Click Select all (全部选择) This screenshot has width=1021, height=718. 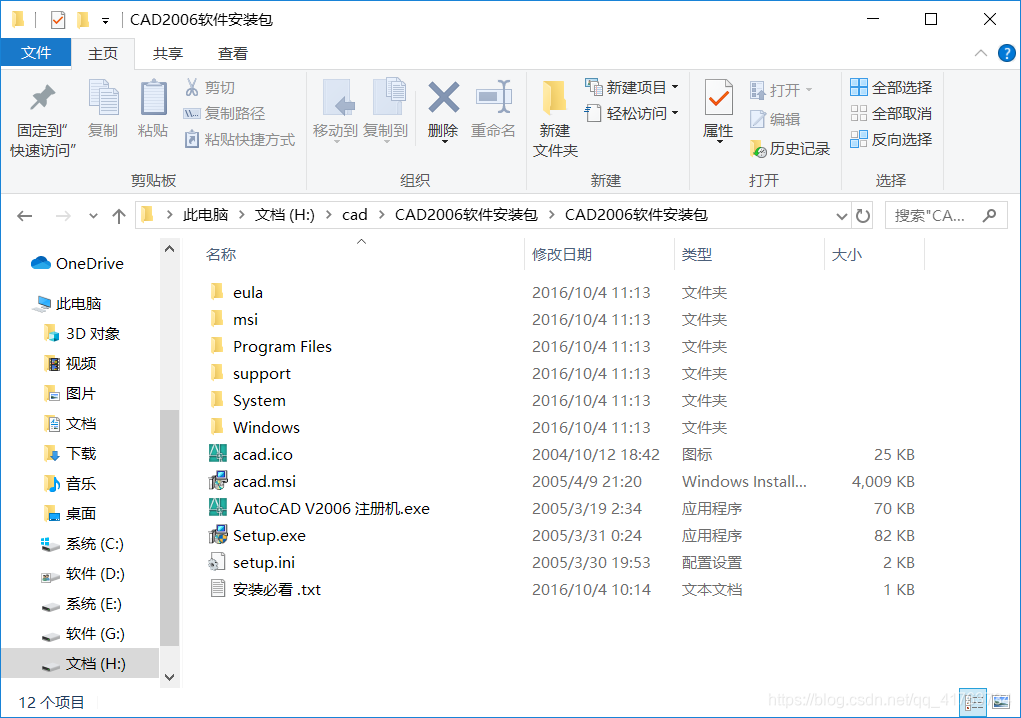pyautogui.click(x=891, y=87)
